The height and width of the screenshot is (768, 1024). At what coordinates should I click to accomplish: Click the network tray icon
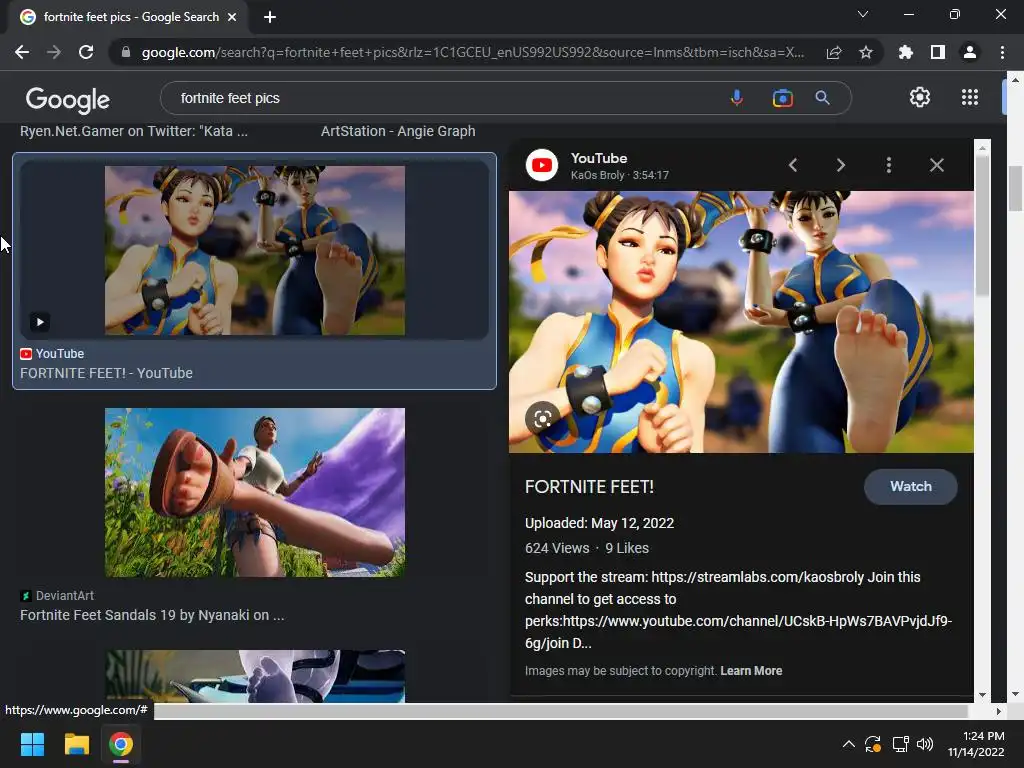[901, 744]
